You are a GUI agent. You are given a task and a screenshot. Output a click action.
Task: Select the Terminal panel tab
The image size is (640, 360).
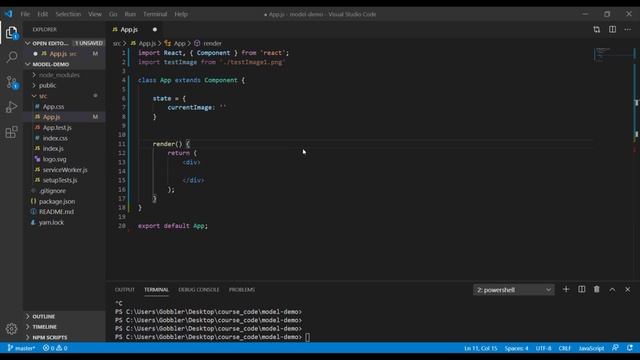pyautogui.click(x=156, y=289)
